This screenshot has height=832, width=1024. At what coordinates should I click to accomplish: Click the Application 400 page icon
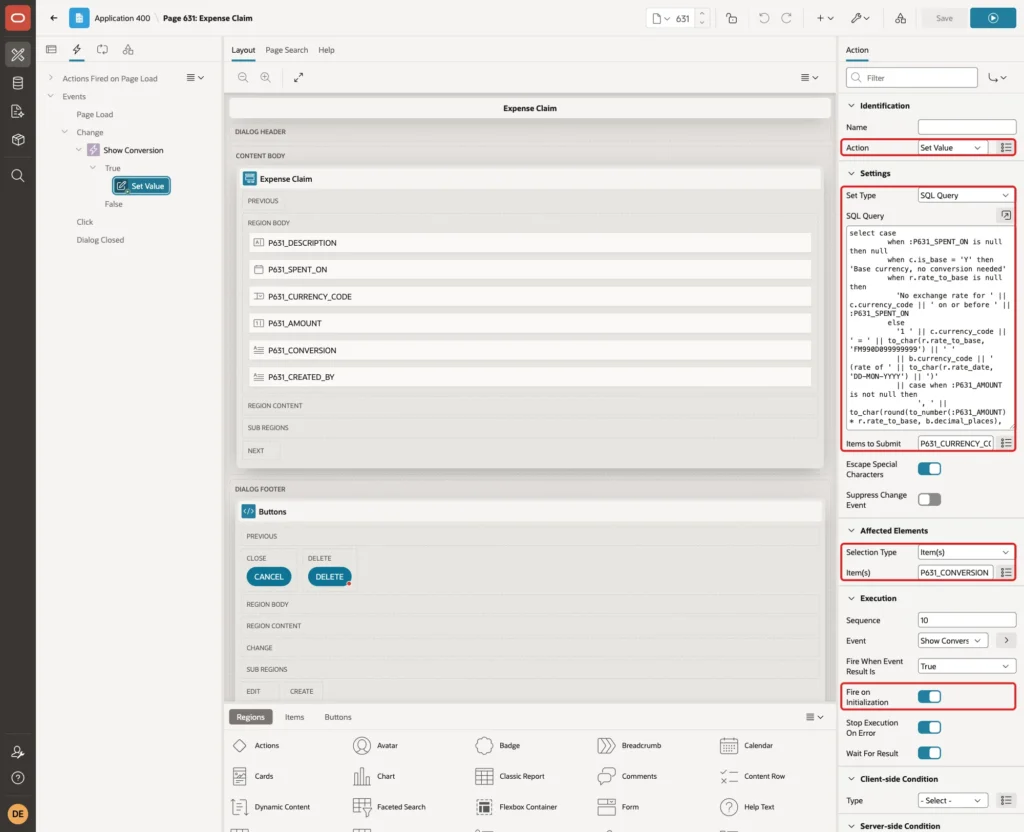pyautogui.click(x=79, y=18)
